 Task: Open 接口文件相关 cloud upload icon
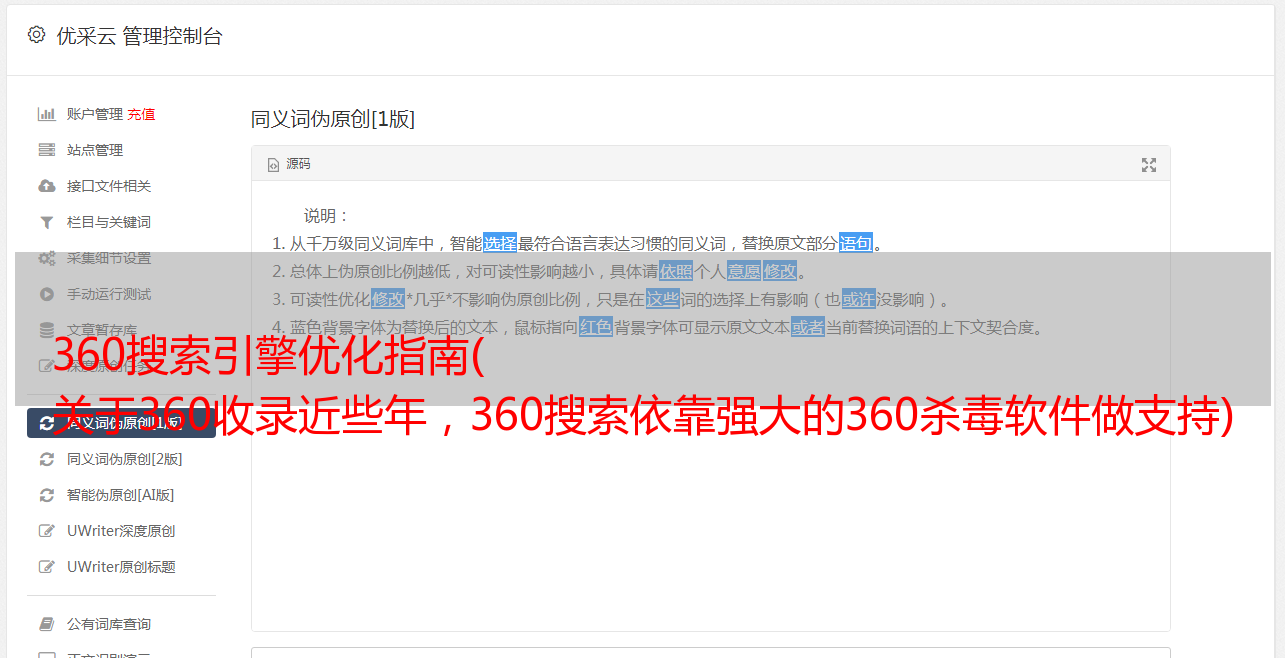(x=46, y=186)
